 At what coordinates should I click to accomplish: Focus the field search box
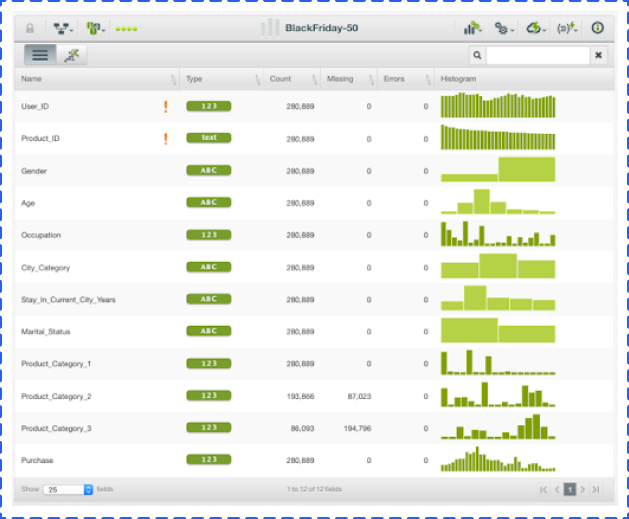[538, 55]
